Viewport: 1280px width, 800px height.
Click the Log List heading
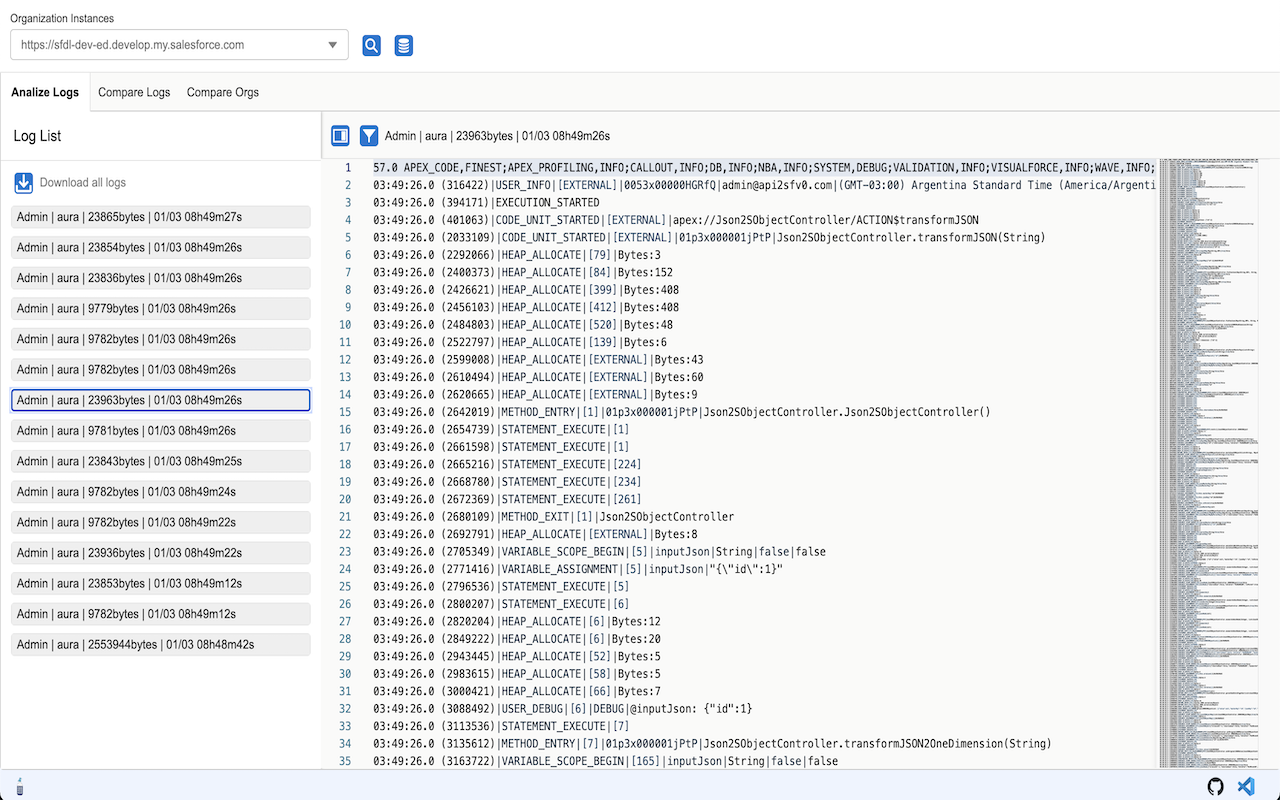pos(37,136)
